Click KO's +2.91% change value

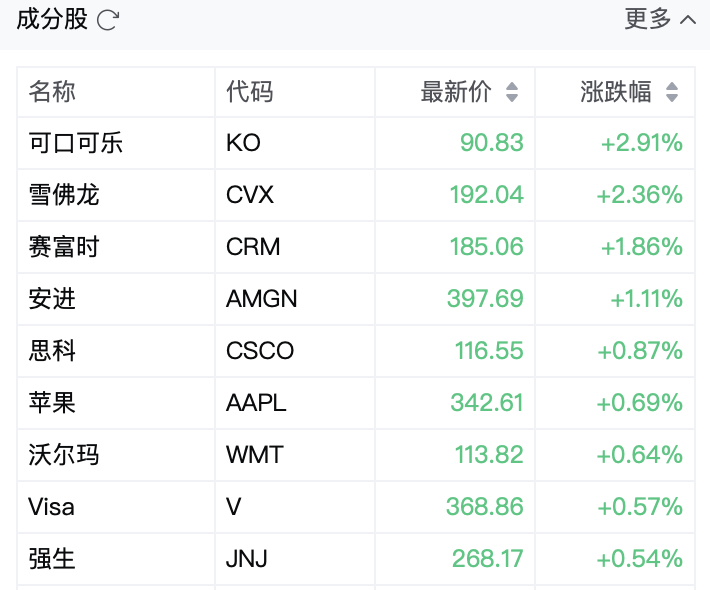[642, 143]
